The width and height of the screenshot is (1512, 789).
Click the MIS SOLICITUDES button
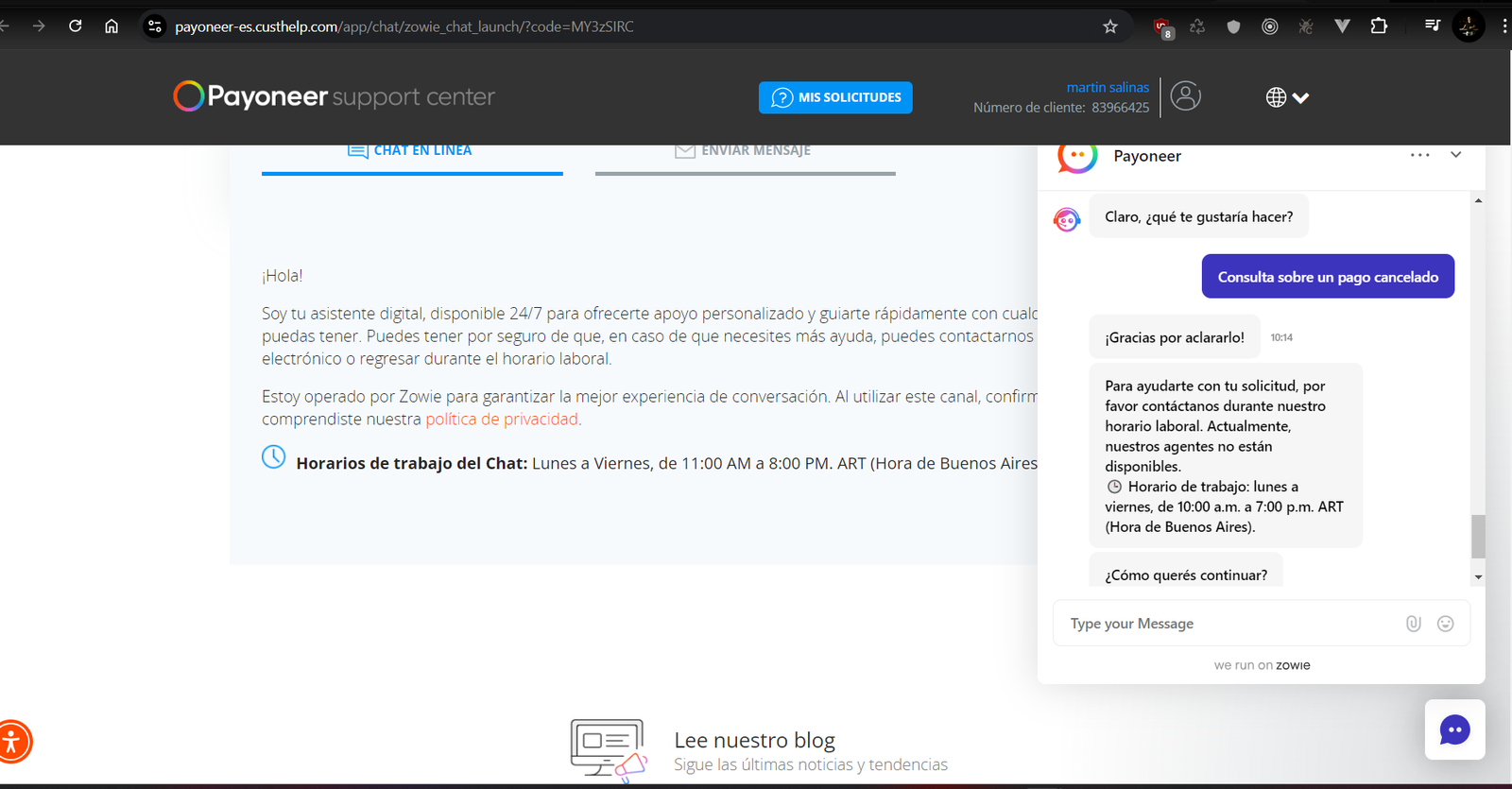(x=835, y=97)
